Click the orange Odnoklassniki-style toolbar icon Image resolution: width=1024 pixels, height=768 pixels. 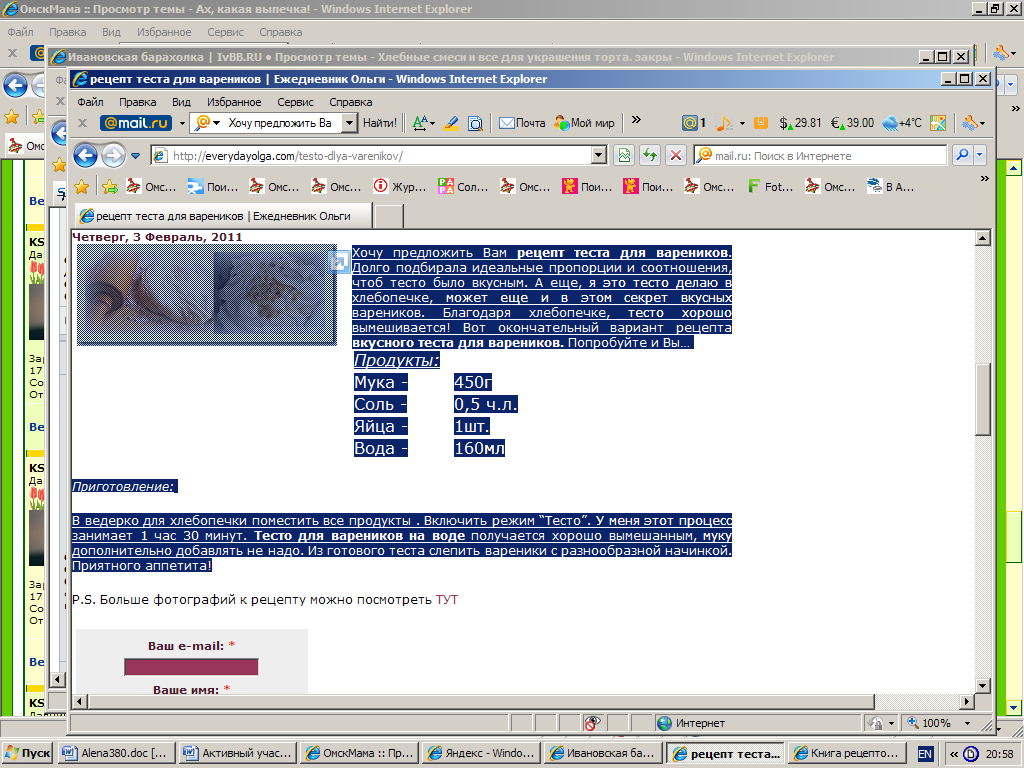click(760, 123)
